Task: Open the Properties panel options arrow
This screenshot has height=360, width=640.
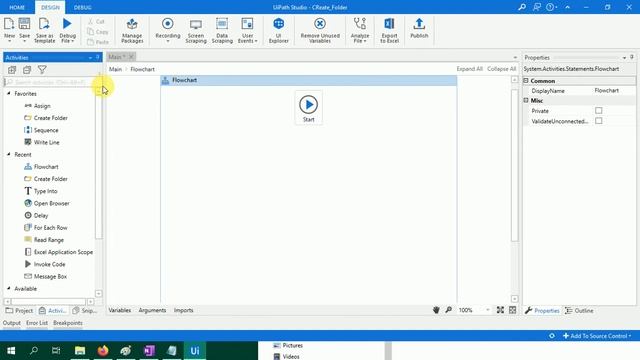Action: tap(624, 58)
